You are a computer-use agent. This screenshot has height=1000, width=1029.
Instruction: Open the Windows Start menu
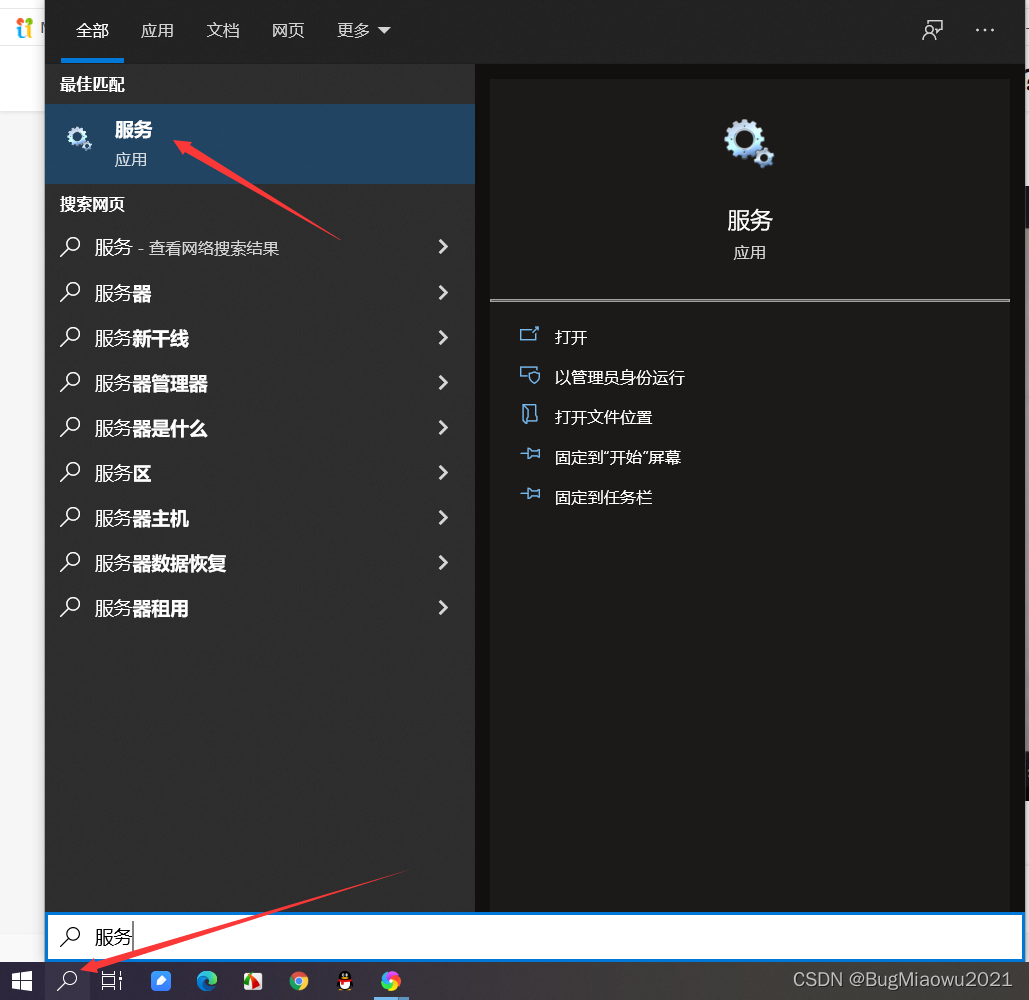tap(22, 981)
